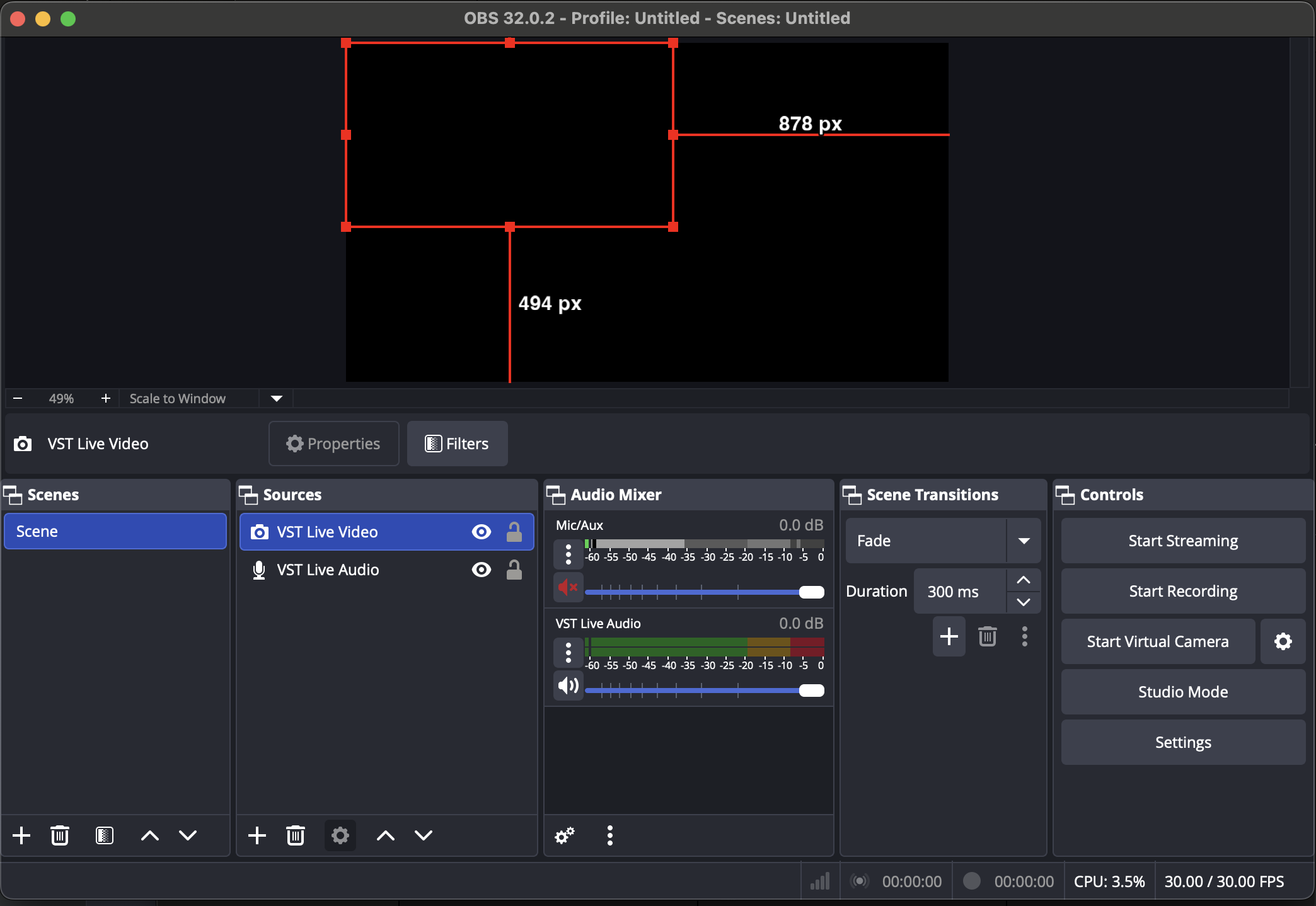1316x906 pixels.
Task: Lock the VST Live Video source
Action: click(514, 532)
